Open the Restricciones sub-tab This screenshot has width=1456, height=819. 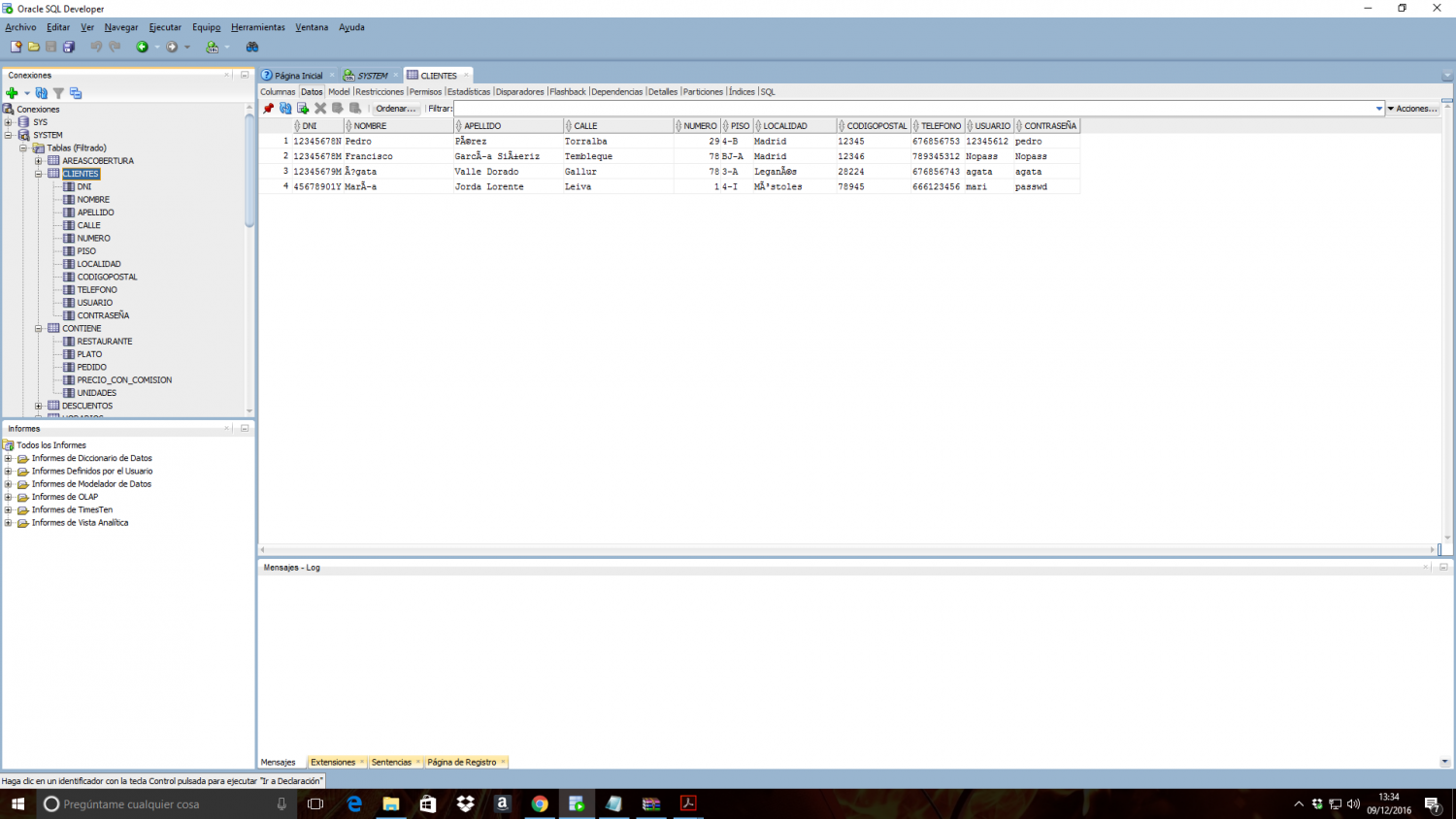tap(380, 92)
